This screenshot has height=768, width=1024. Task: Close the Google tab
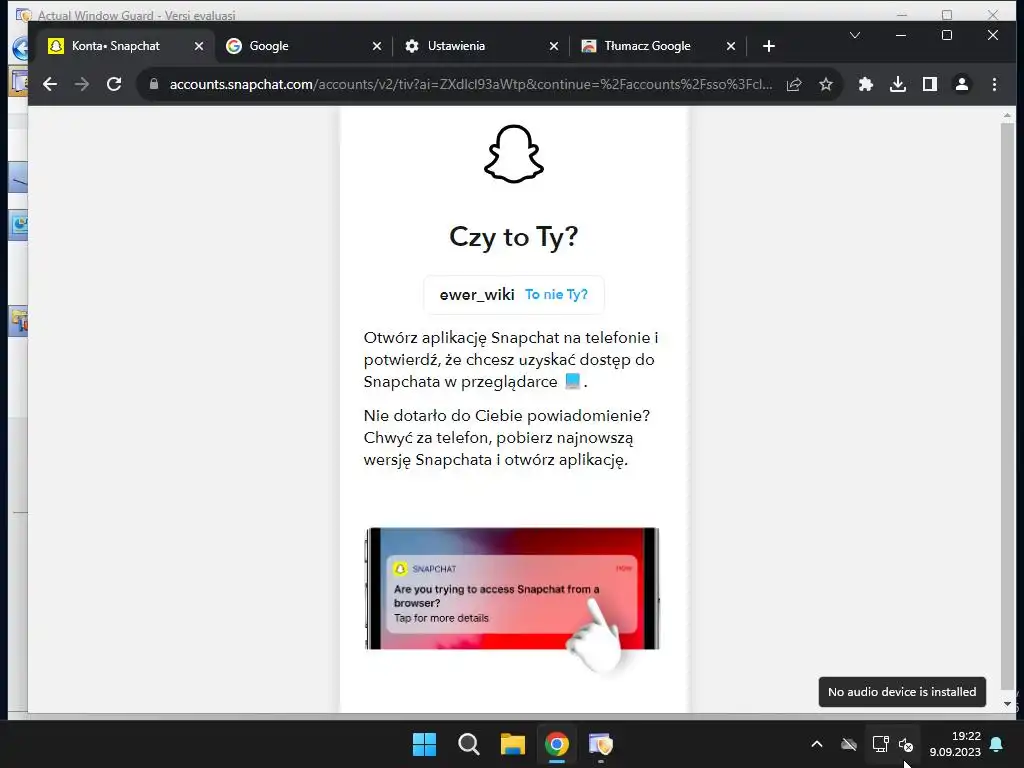tap(377, 46)
